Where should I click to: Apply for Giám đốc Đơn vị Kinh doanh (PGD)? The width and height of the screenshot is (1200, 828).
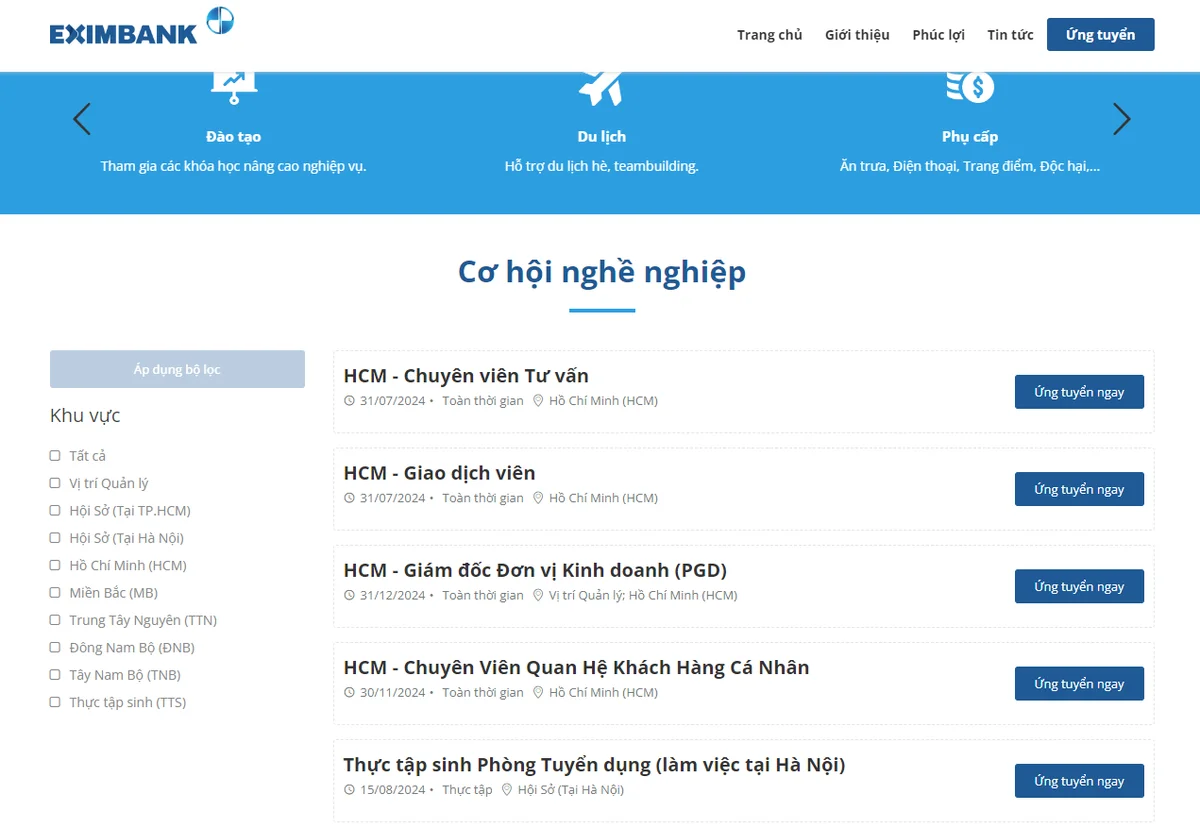tap(1079, 586)
